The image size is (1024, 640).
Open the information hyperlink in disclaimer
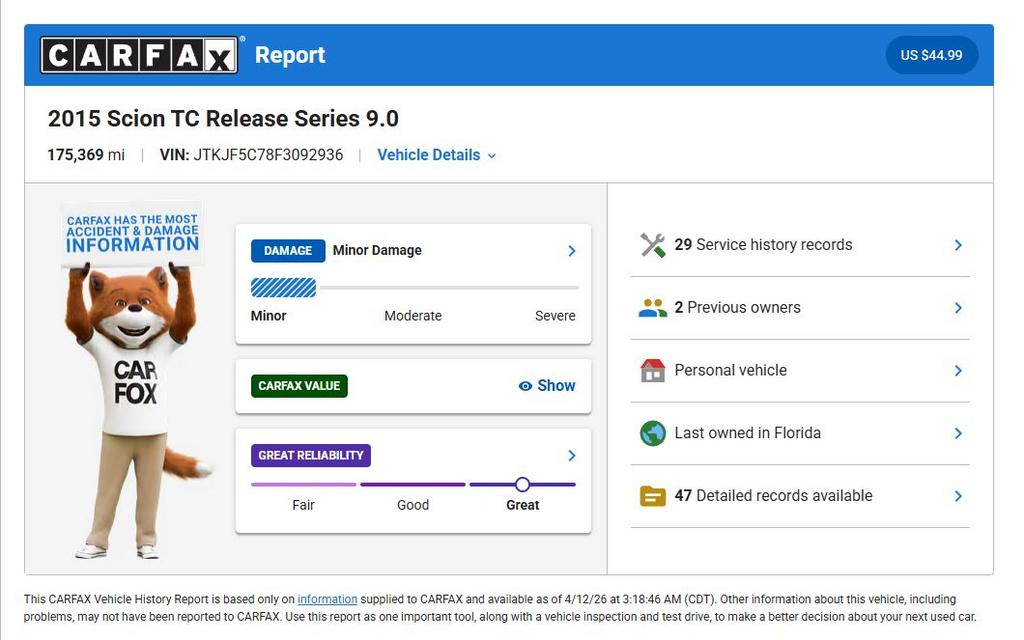click(327, 599)
